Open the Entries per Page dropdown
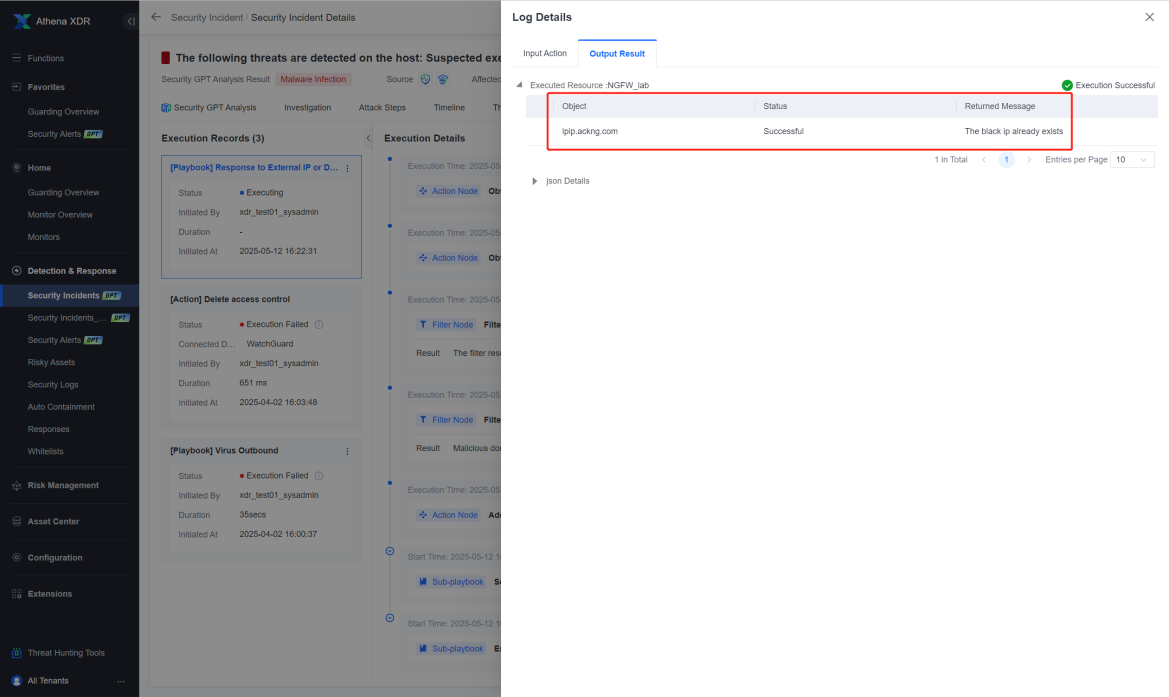Image resolution: width=1169 pixels, height=697 pixels. click(x=1132, y=160)
